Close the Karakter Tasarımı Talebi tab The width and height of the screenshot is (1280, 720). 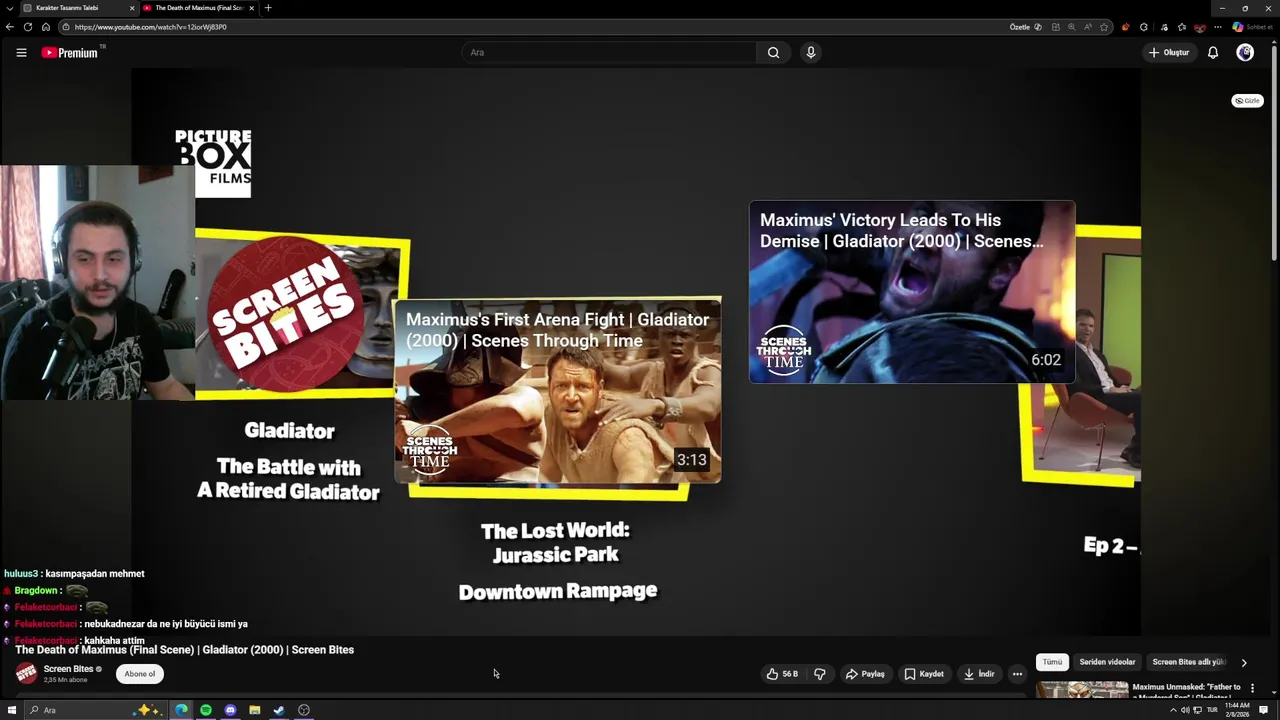[x=131, y=8]
